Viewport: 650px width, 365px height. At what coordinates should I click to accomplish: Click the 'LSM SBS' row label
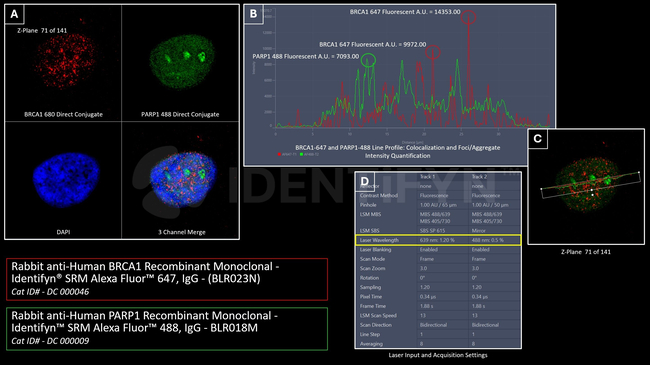369,230
